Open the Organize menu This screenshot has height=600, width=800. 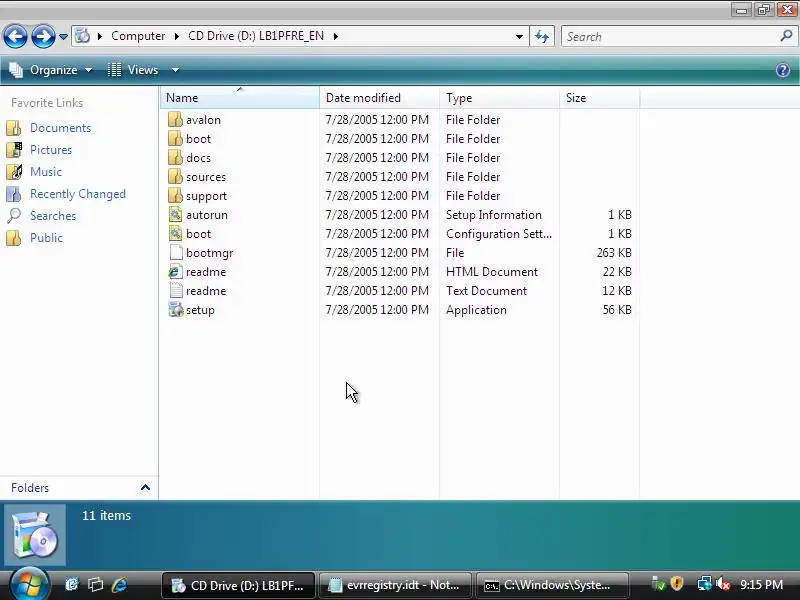(x=51, y=70)
